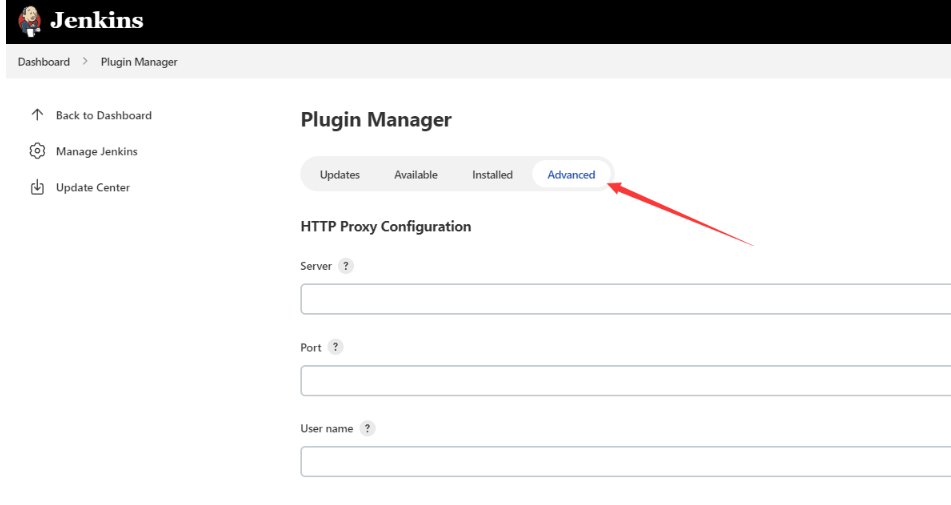Focus the Server input field

[625, 299]
